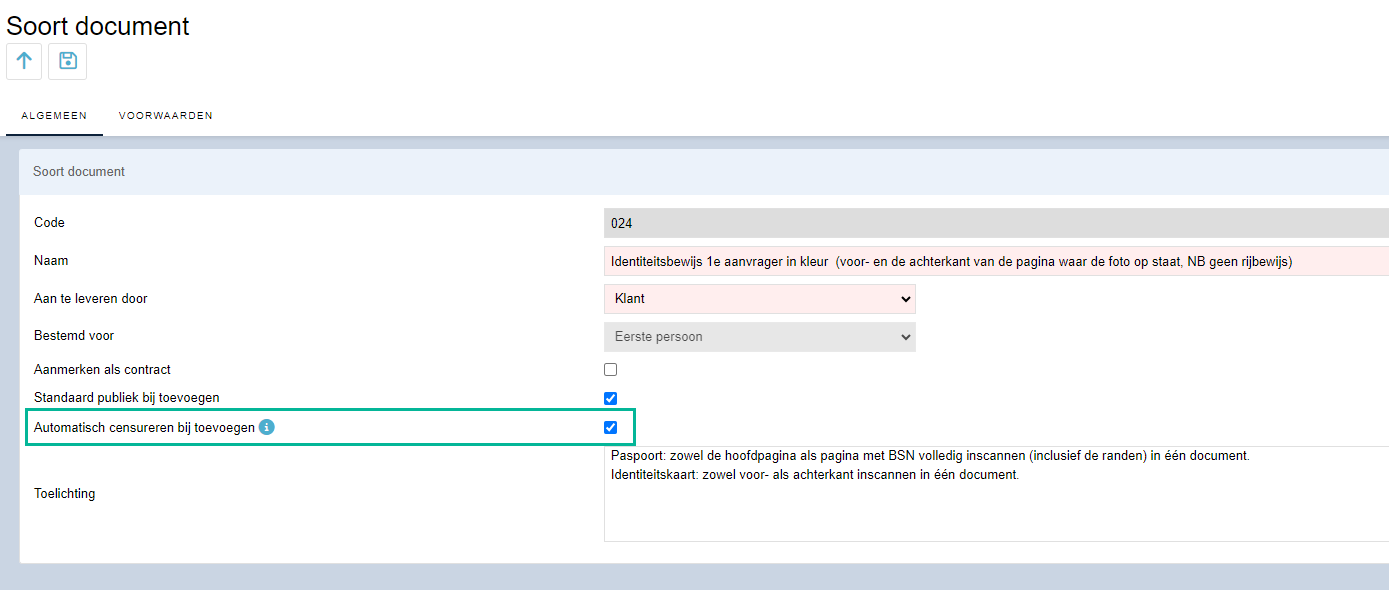
Task: Switch to the Algemeen tab
Action: pos(54,116)
